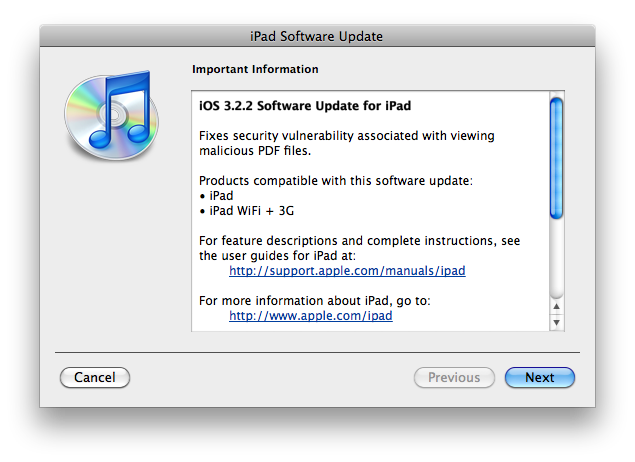The height and width of the screenshot is (462, 635).
Task: Click the Cancel button
Action: pos(95,377)
